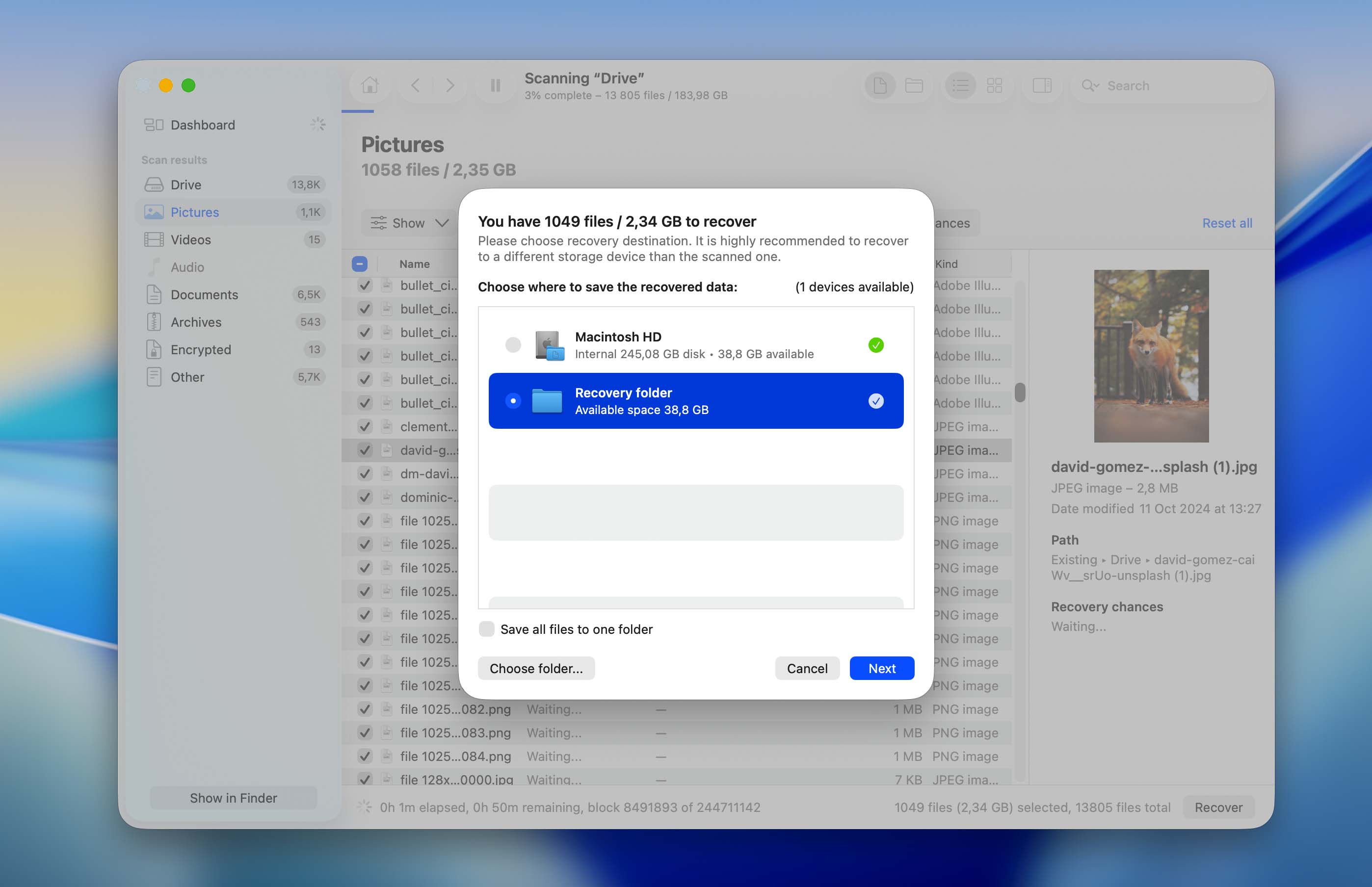This screenshot has width=1372, height=887.
Task: Cancel the recovery dialog
Action: coord(807,668)
